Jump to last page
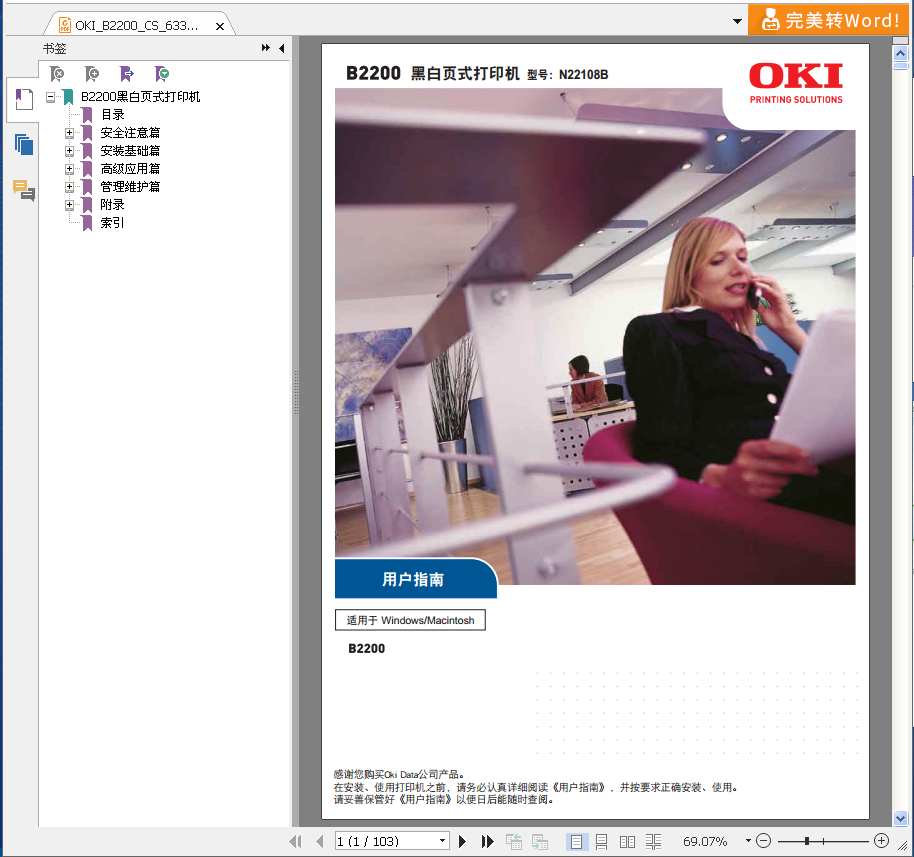 click(487, 841)
